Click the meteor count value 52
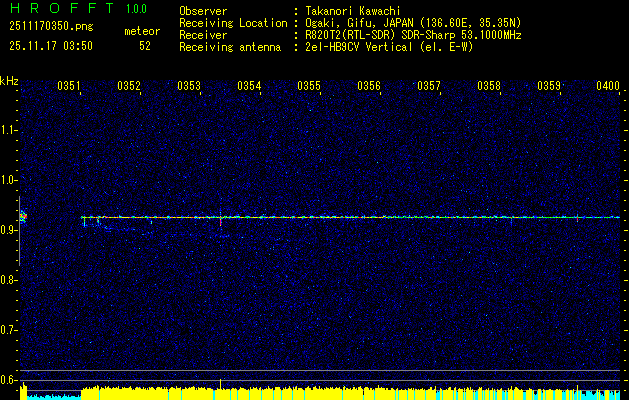The width and height of the screenshot is (629, 400). click(x=146, y=46)
